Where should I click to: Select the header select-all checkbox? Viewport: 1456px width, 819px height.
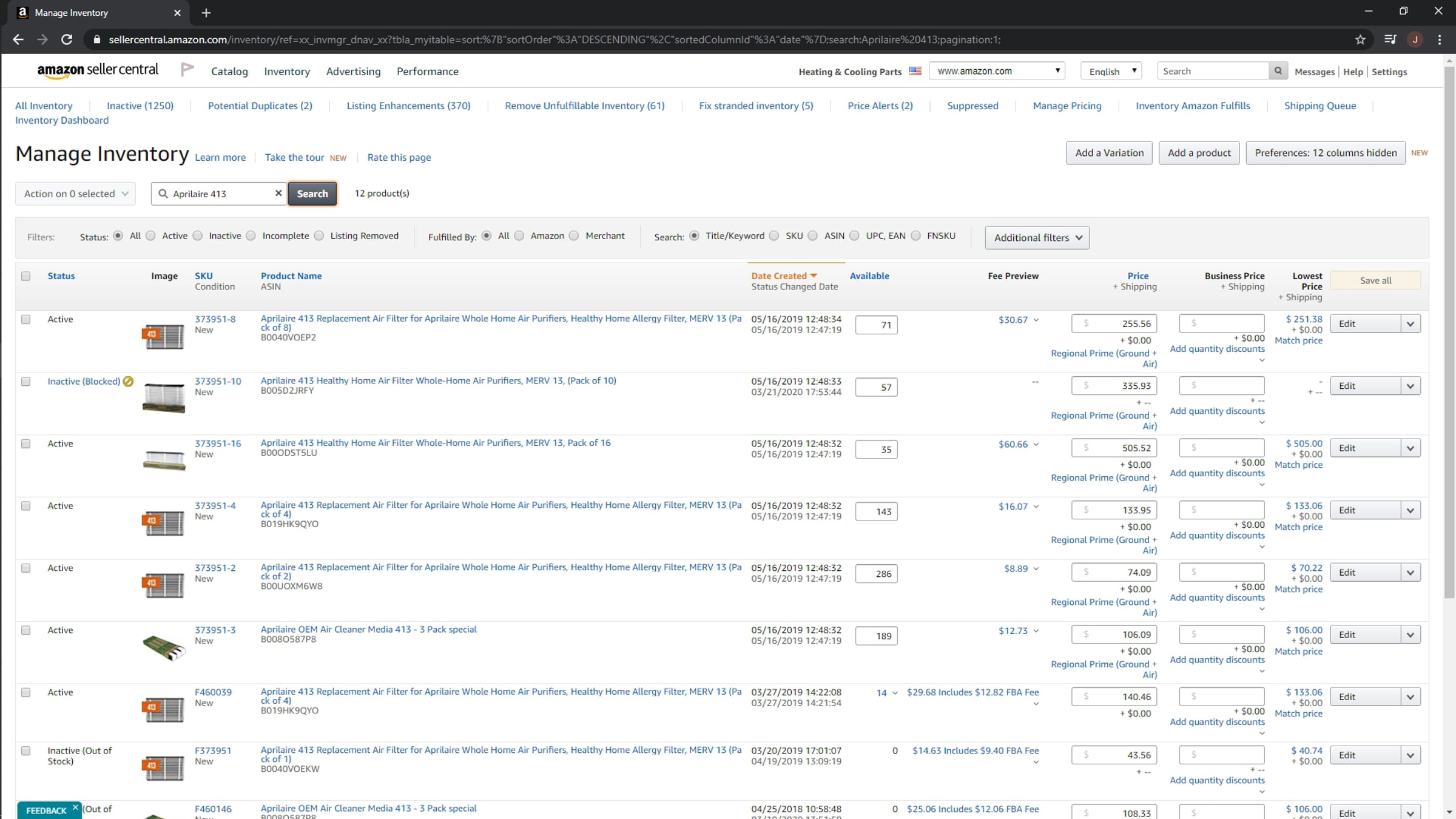25,276
